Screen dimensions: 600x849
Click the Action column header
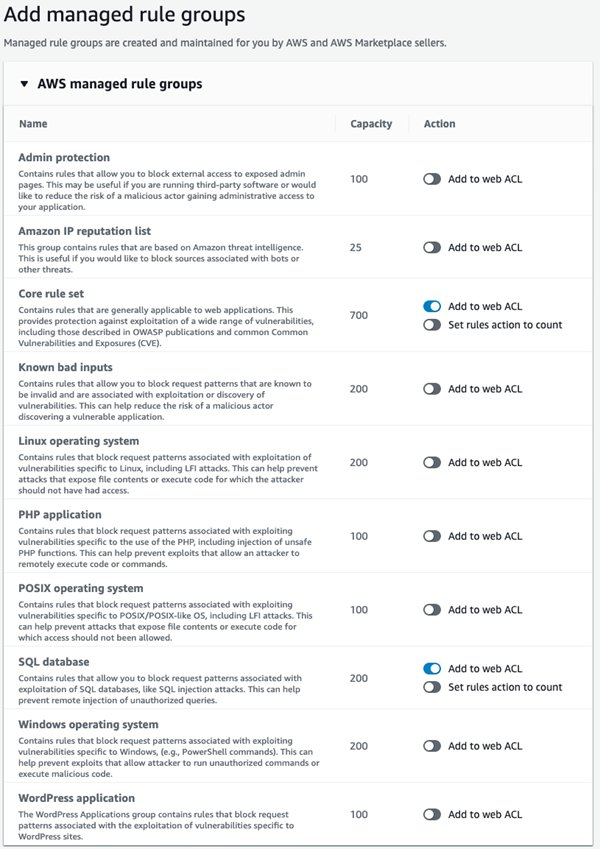(x=439, y=124)
